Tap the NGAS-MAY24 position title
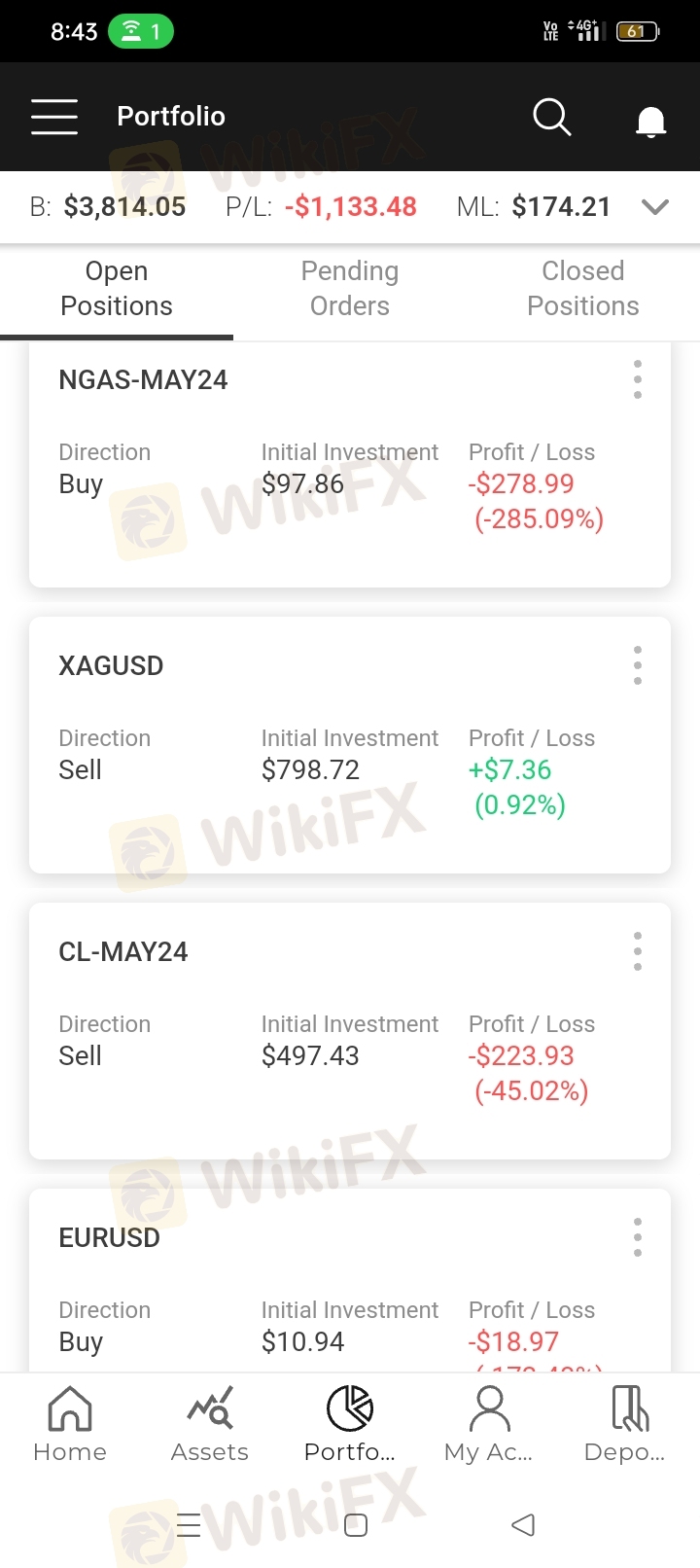This screenshot has width=700, height=1568. click(x=143, y=380)
